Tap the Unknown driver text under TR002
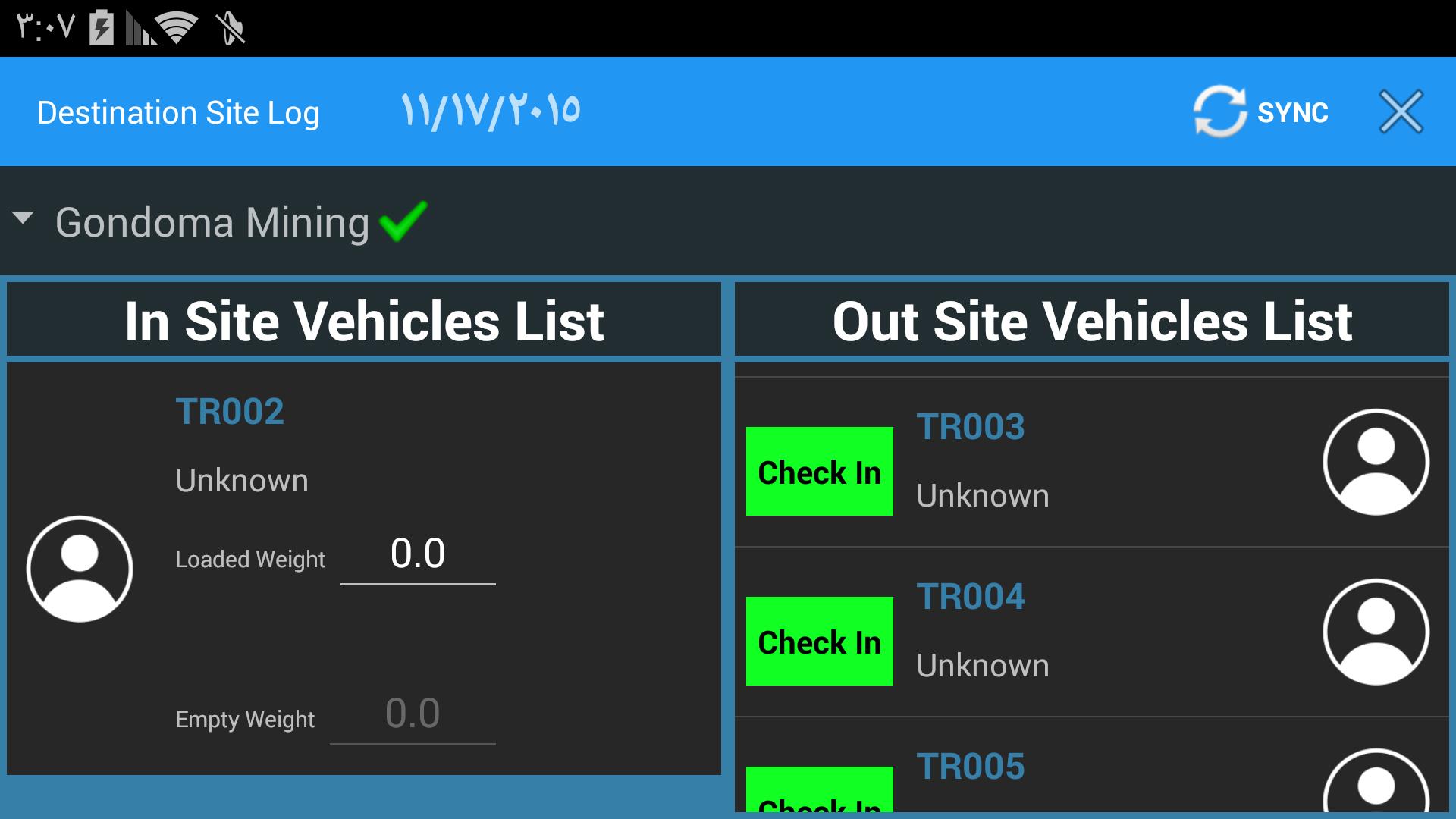 242,481
